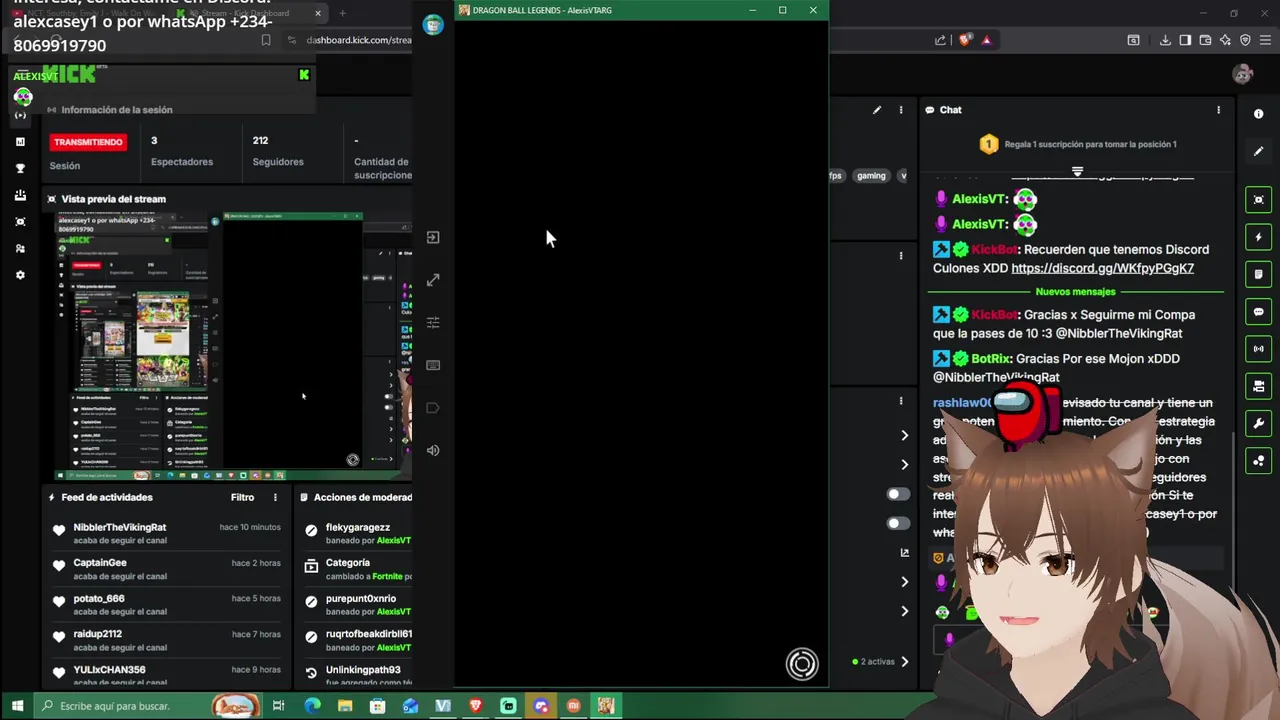Screen dimensions: 1280x720
Task: Open emulator keyboard mapping icon
Action: [x=433, y=365]
